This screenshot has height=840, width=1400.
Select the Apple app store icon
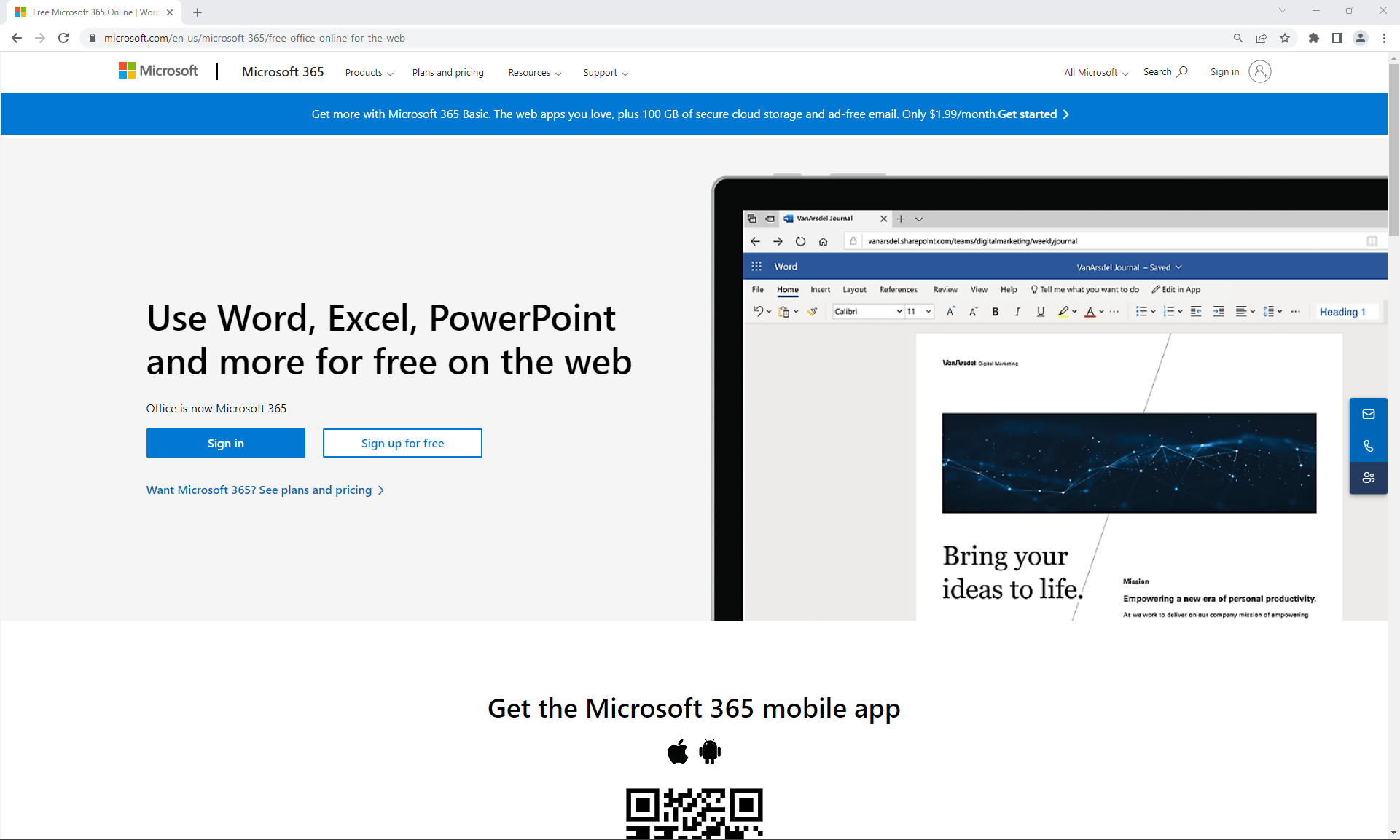(x=678, y=751)
